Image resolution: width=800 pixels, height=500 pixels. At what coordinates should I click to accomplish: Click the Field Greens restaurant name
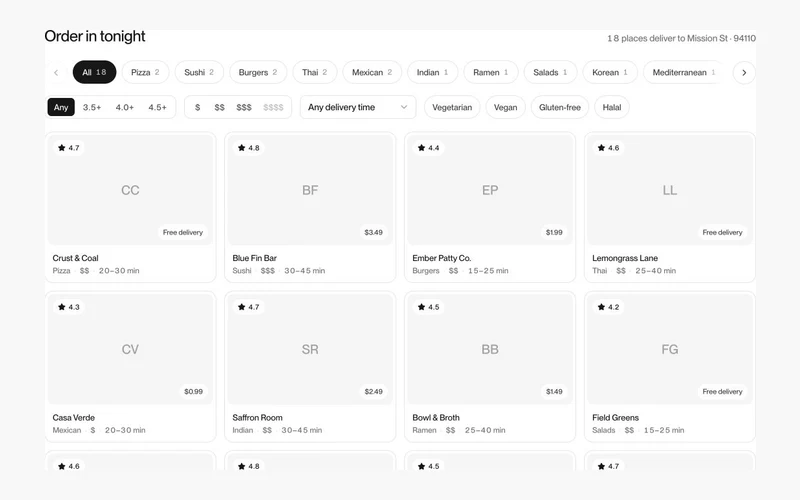pos(616,417)
